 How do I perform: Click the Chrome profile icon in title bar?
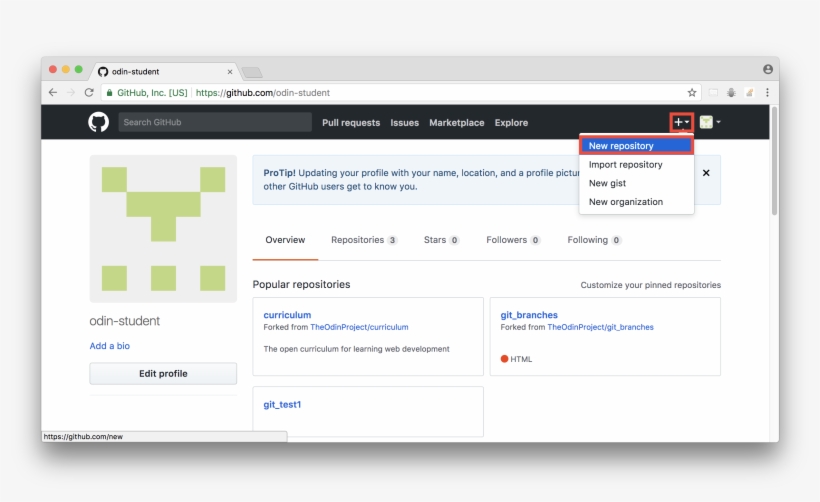point(767,70)
